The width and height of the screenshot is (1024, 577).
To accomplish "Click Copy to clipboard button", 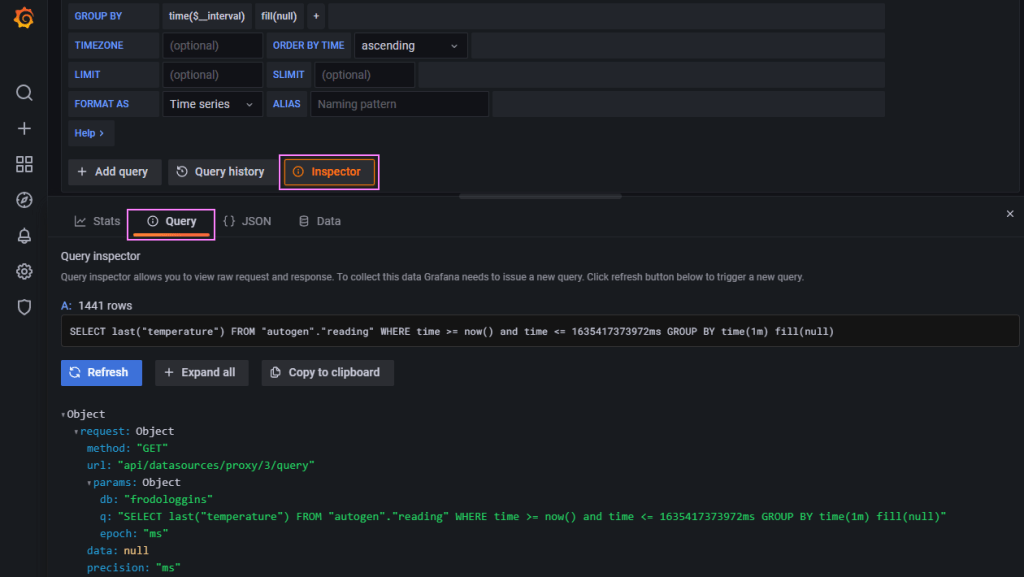I will (327, 372).
